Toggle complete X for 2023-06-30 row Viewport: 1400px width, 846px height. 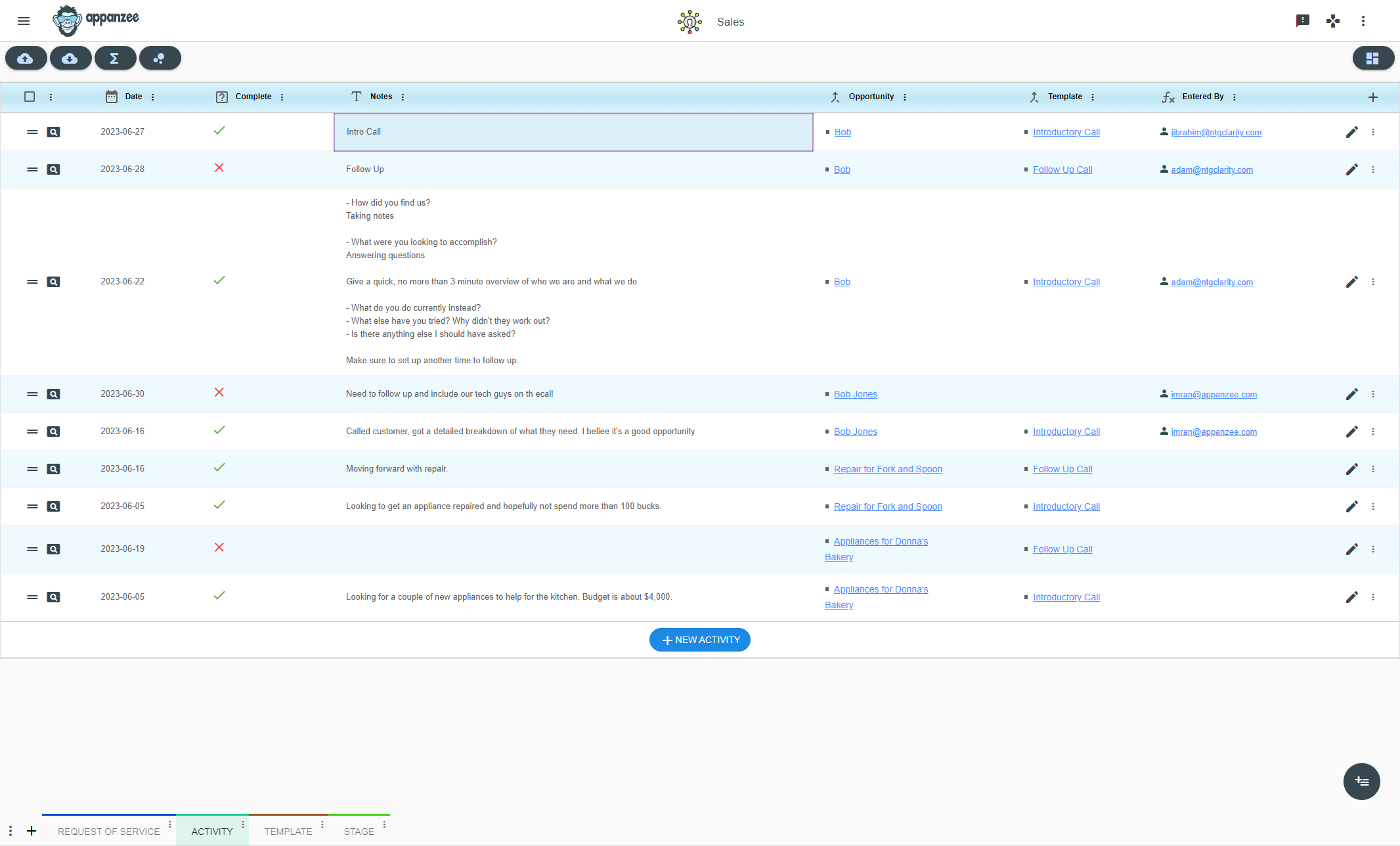coord(219,393)
